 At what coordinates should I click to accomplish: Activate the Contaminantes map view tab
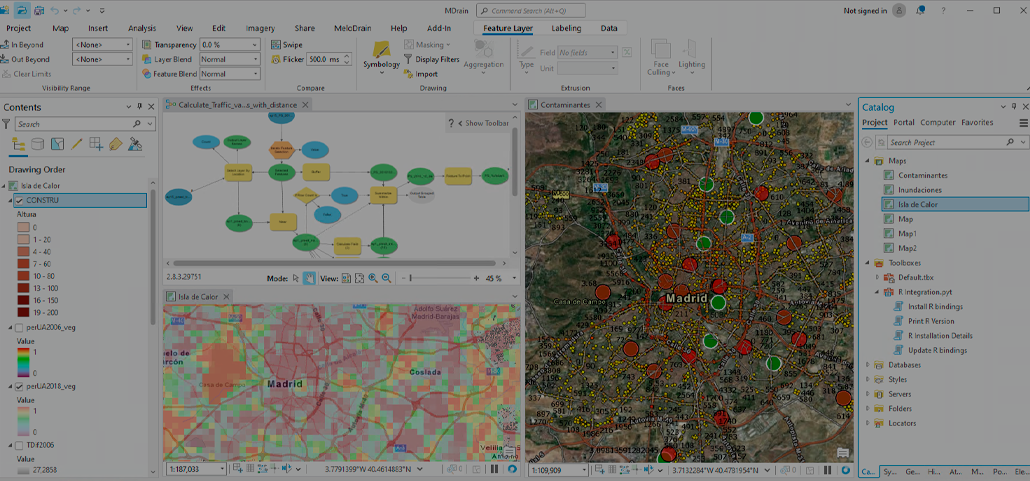pos(564,104)
